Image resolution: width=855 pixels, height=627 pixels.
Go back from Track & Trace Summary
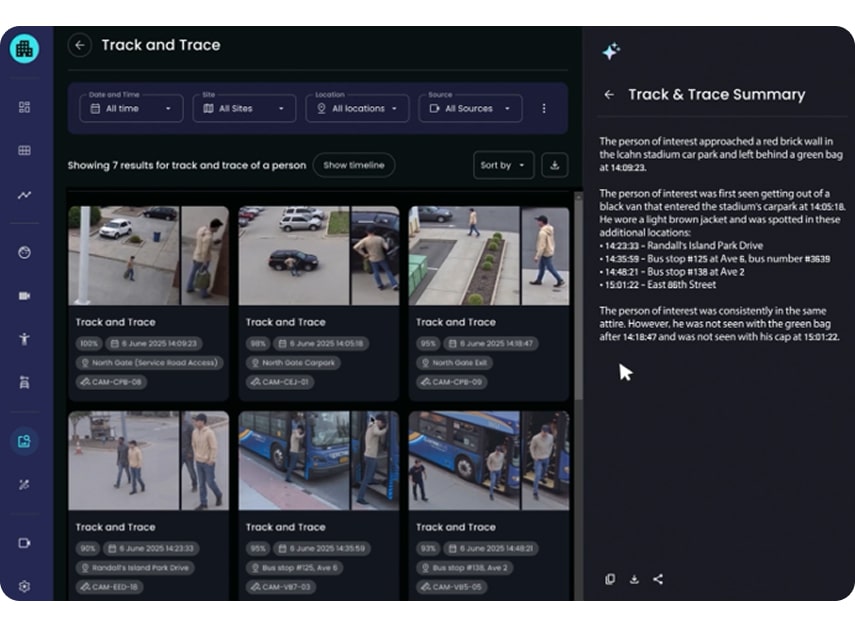609,95
